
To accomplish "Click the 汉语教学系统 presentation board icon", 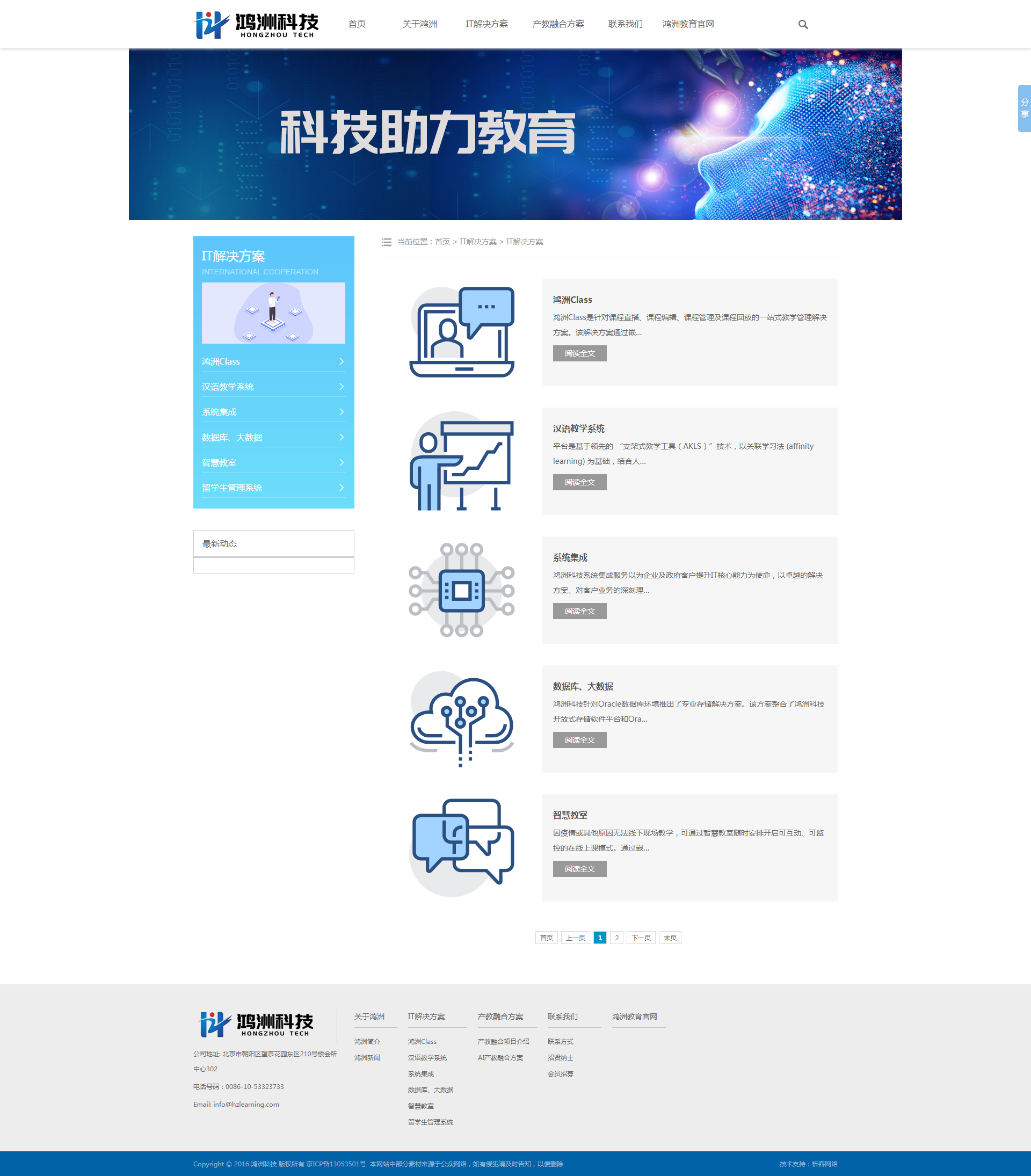I will point(461,461).
